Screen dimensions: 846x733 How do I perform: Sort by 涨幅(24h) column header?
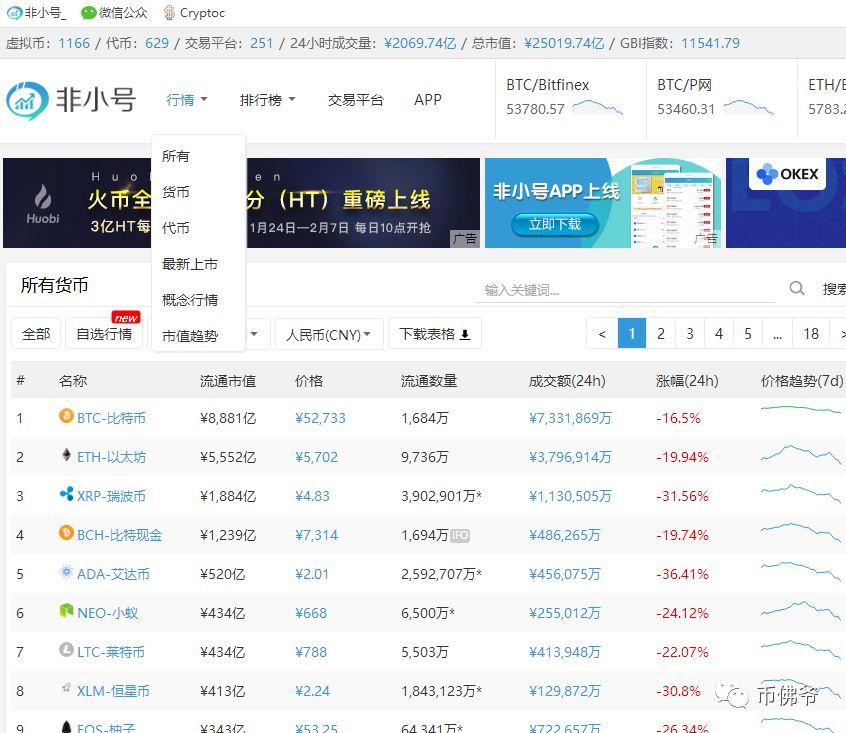687,381
